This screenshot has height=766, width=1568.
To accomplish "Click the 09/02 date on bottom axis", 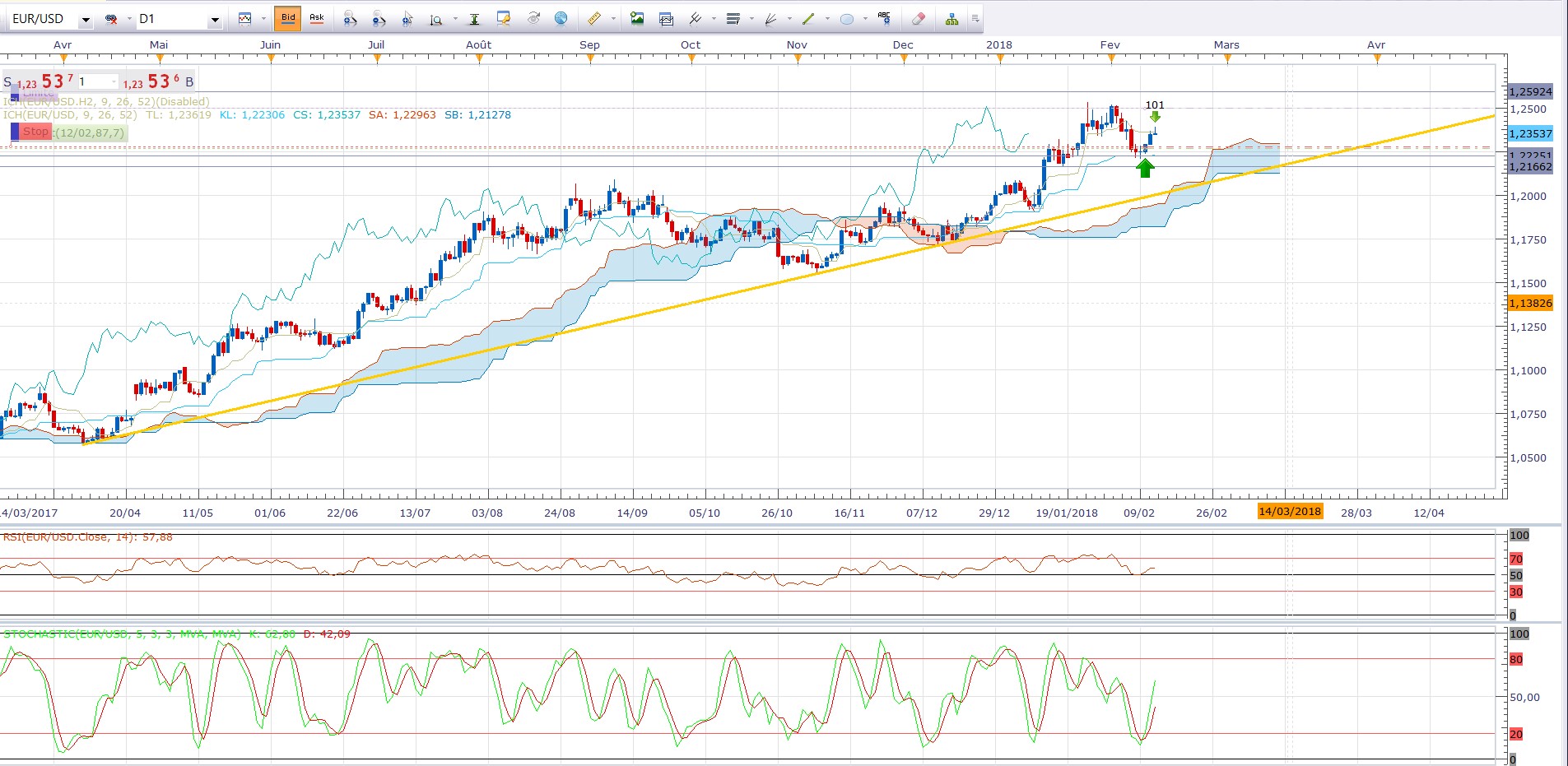I will [x=1139, y=513].
